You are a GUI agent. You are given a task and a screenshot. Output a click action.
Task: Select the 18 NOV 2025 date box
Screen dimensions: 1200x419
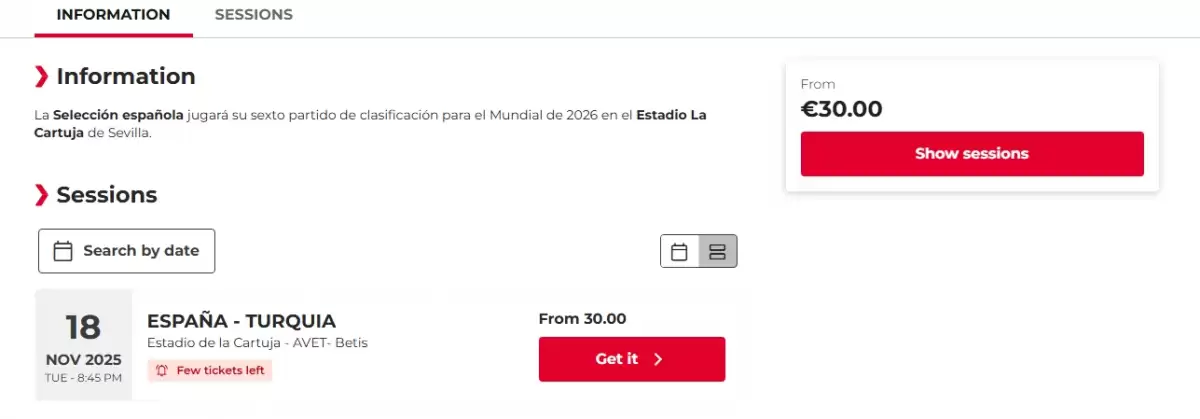point(84,345)
